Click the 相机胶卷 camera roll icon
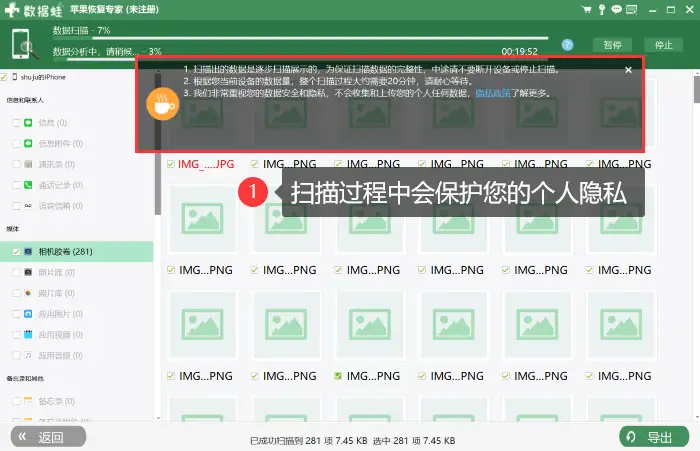The width and height of the screenshot is (700, 451). pos(28,251)
